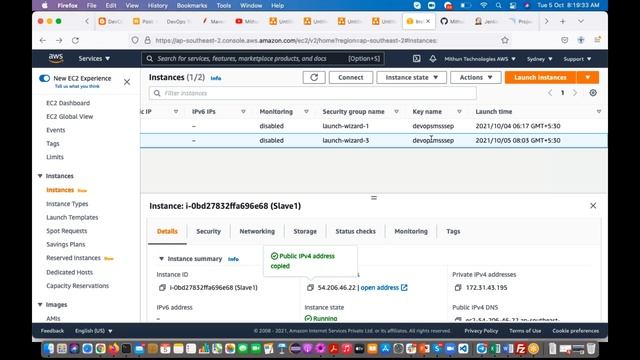This screenshot has width=640, height=360.
Task: Open the Monitoring details tab
Action: click(411, 231)
